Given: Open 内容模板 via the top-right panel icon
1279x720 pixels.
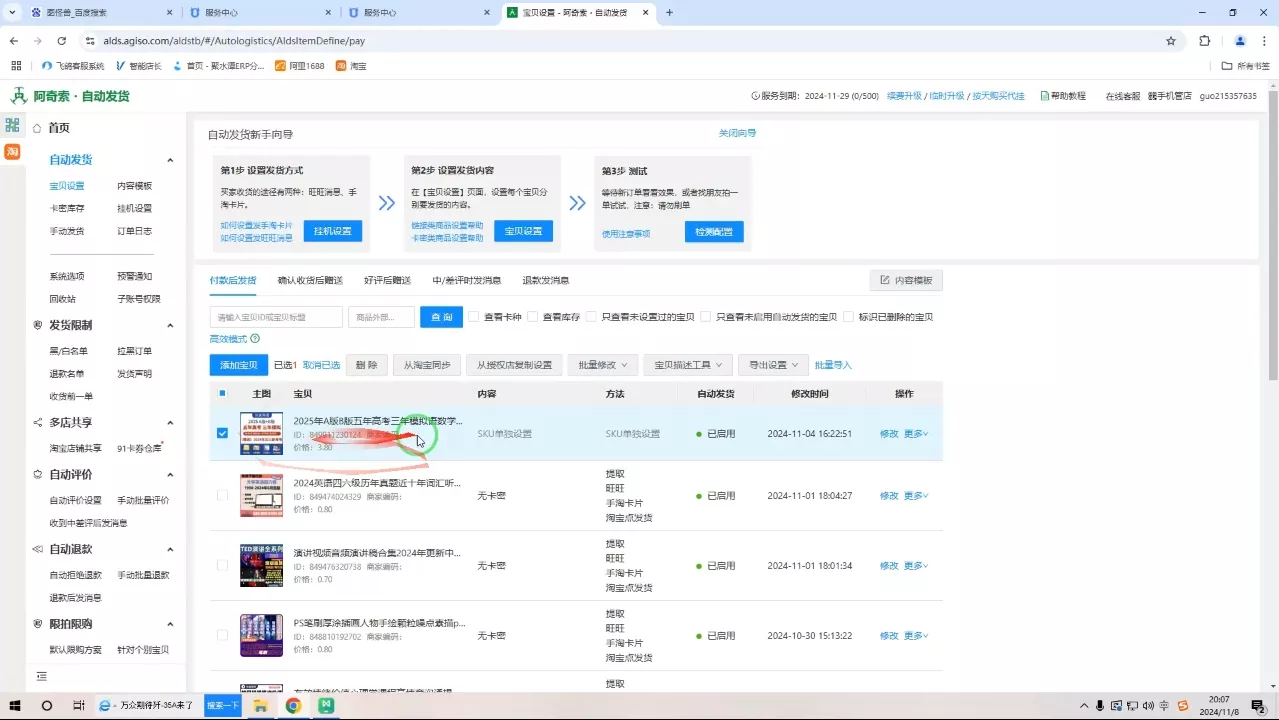Looking at the screenshot, I should 903,280.
